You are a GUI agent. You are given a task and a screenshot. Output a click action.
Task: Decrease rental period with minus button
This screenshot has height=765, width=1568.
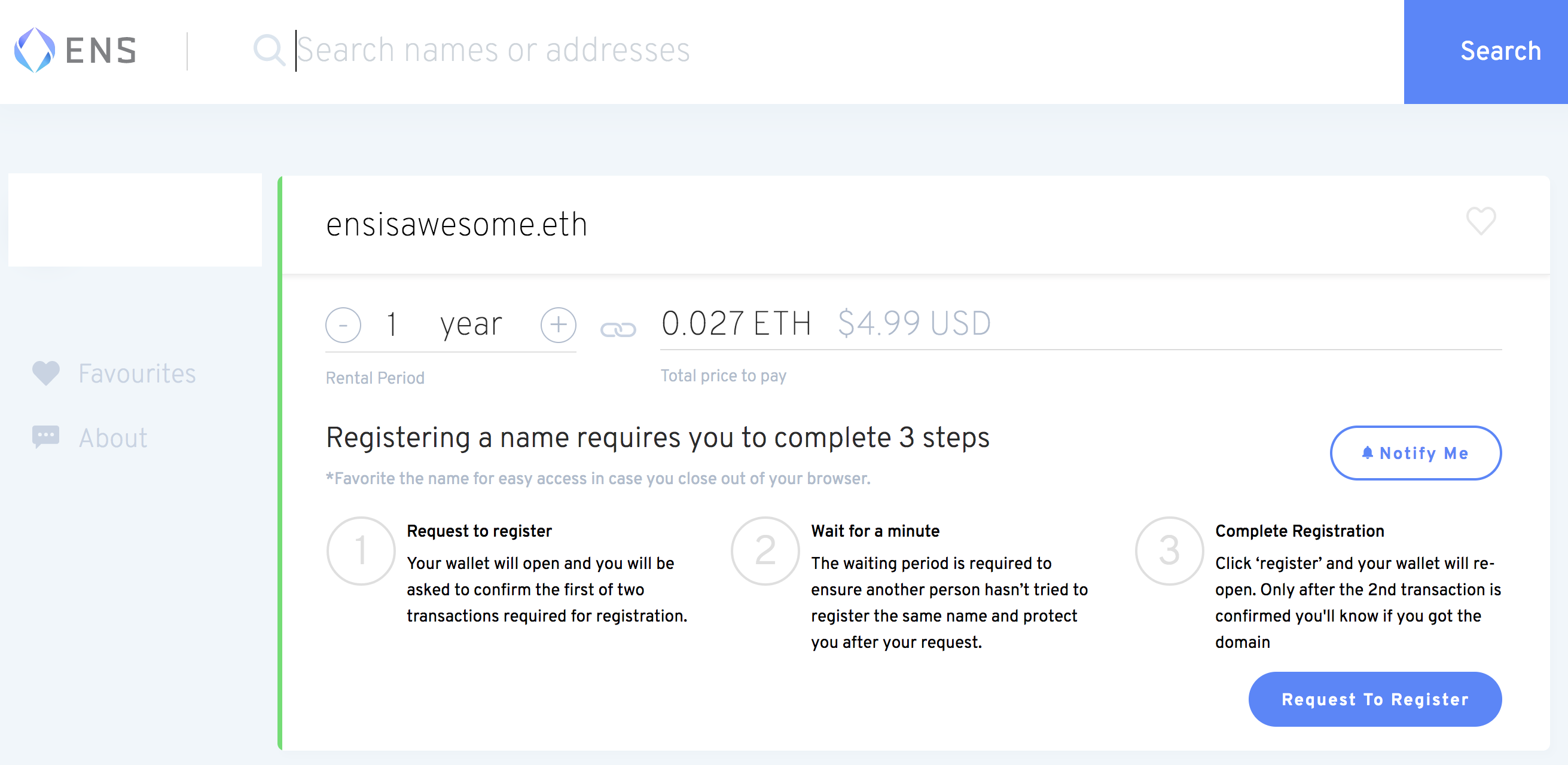(343, 325)
